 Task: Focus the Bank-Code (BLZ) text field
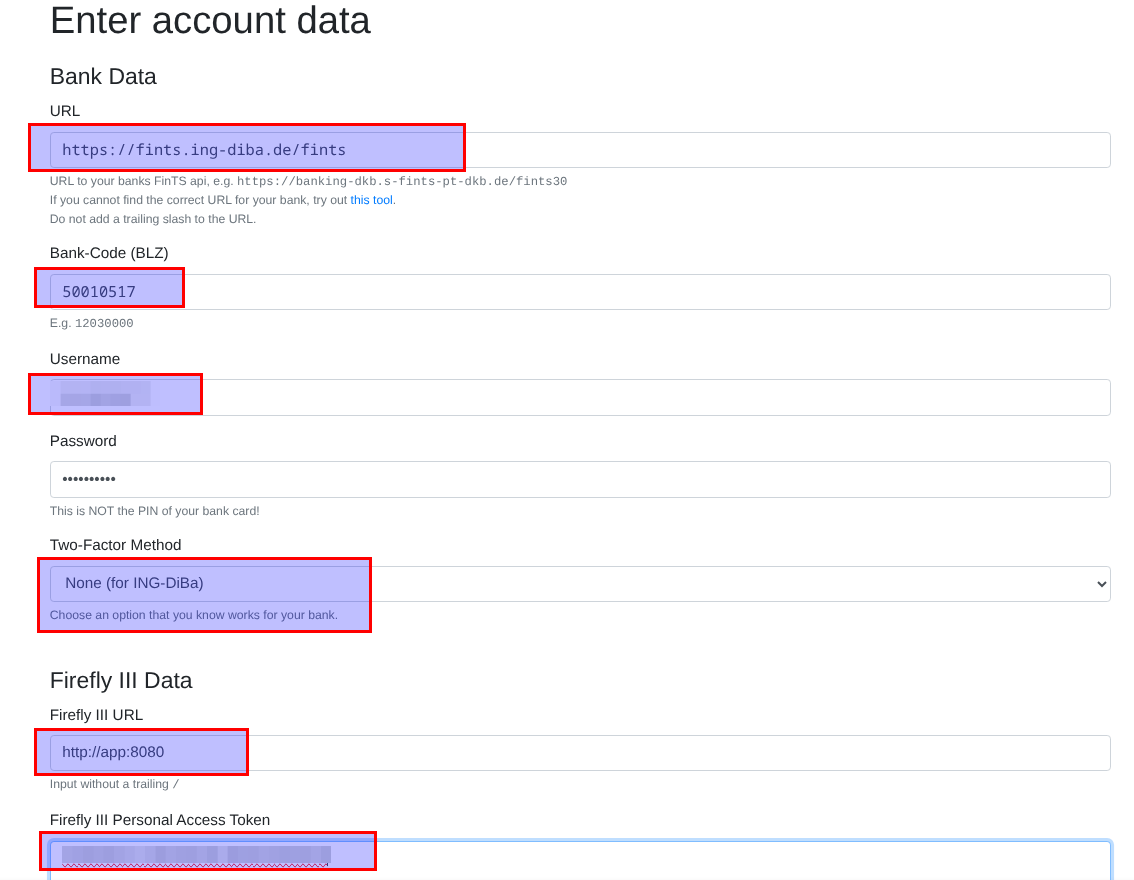pos(580,292)
